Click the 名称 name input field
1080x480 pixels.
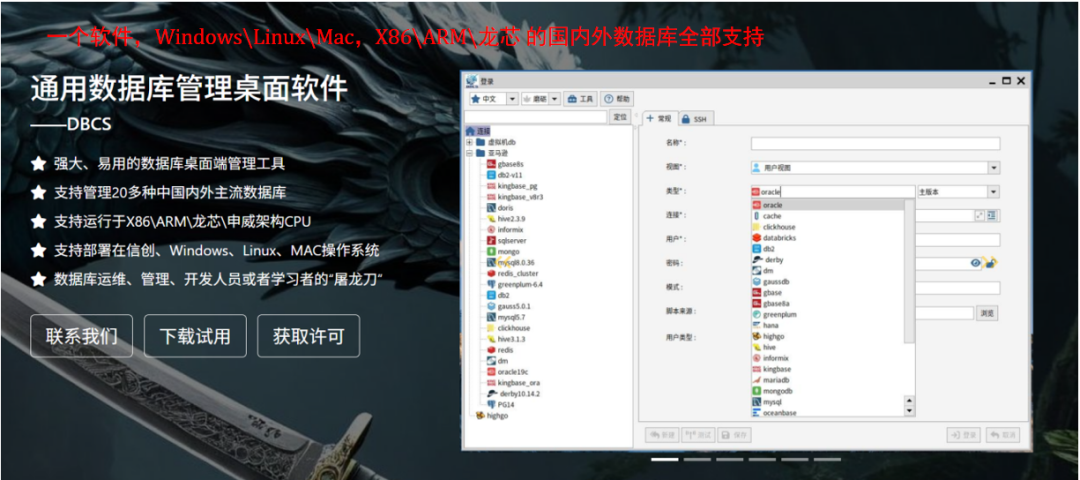pos(875,143)
